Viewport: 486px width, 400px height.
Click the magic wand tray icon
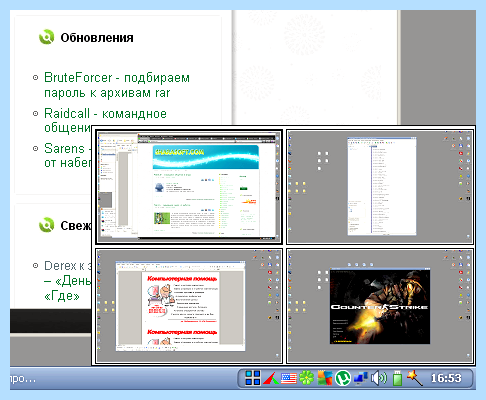click(x=415, y=378)
